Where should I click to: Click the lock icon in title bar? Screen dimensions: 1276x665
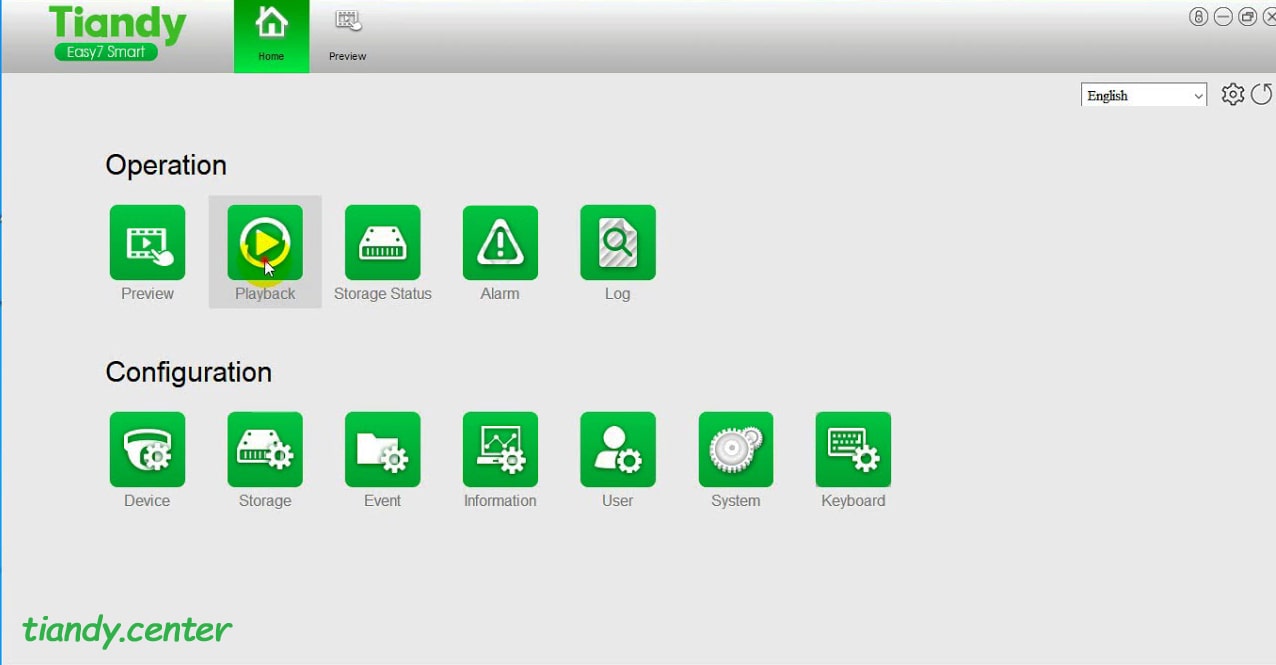click(1199, 17)
